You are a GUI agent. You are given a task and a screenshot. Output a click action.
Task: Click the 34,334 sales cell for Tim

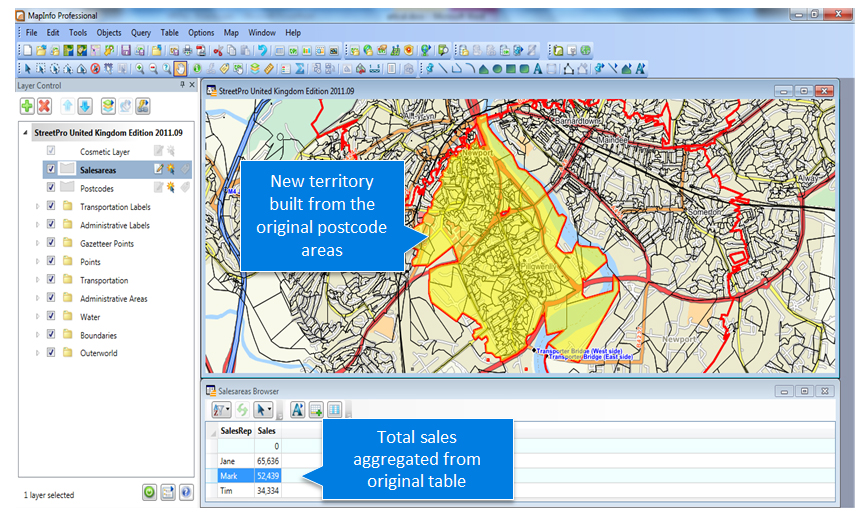pos(267,490)
